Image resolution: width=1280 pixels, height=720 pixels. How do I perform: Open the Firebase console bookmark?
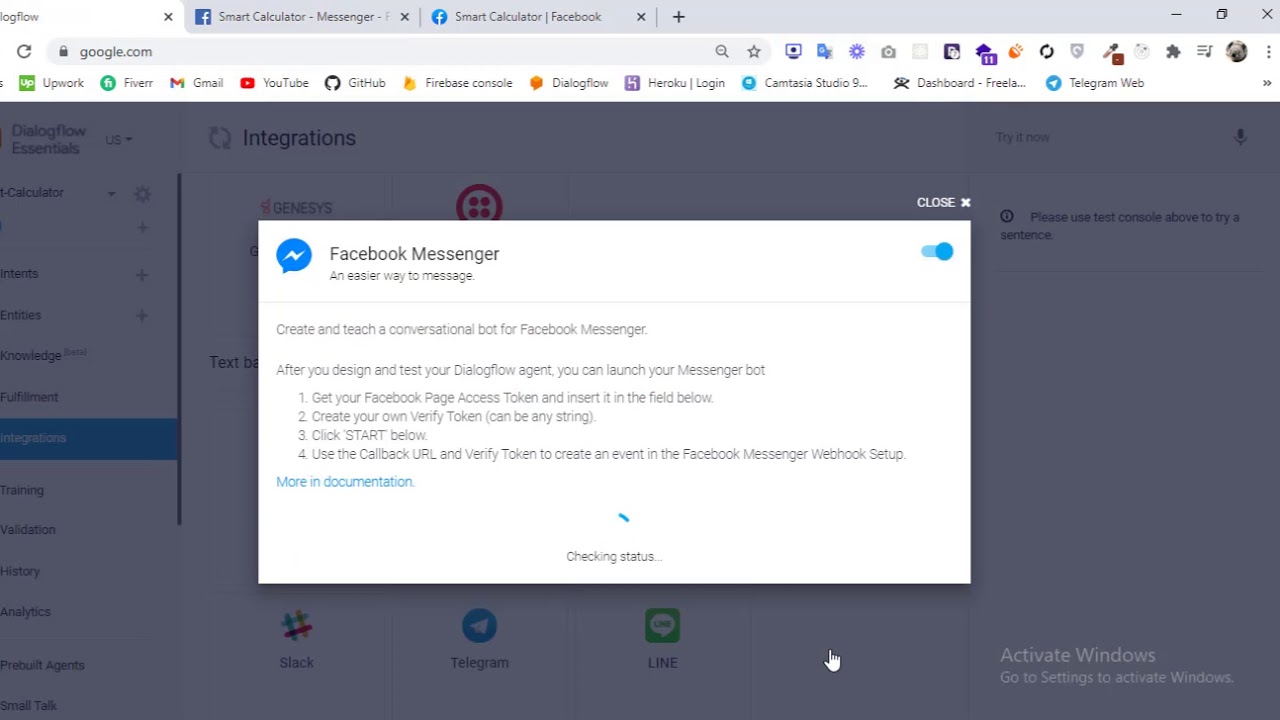click(x=458, y=83)
